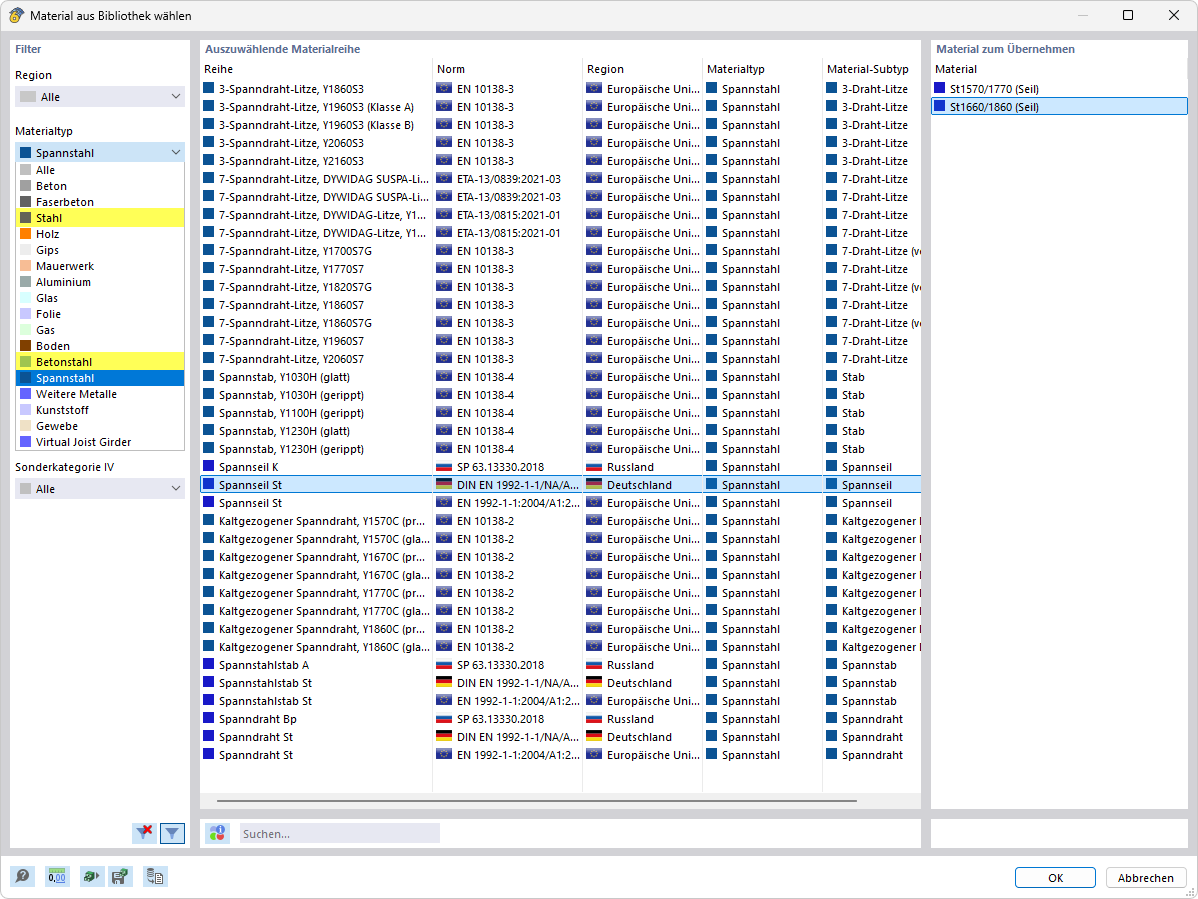Pick Holz from the material type list
This screenshot has height=899, width=1198.
point(100,234)
